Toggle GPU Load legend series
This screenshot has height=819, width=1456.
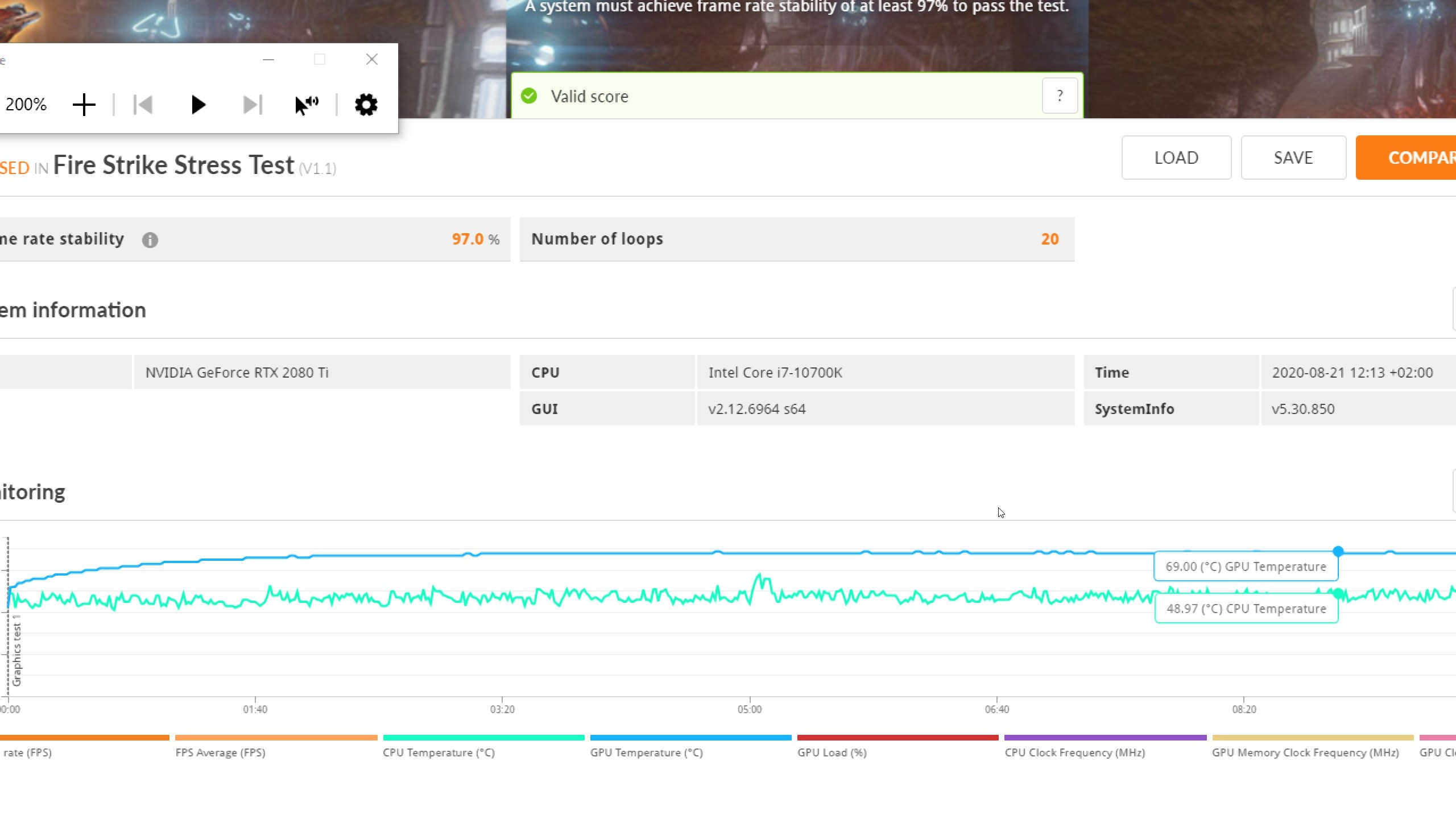pos(897,747)
